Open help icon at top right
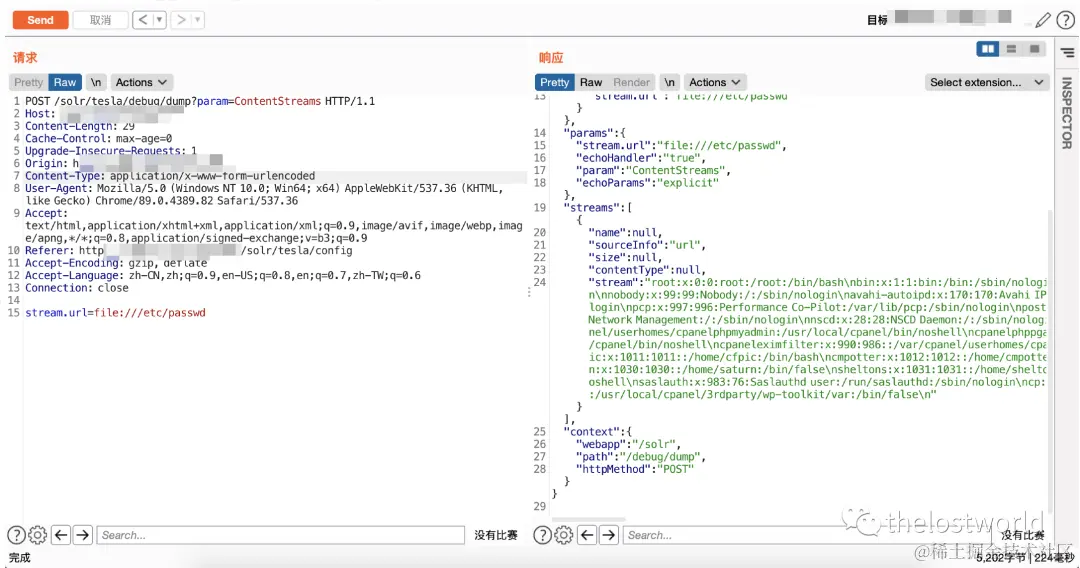 [x=1065, y=21]
